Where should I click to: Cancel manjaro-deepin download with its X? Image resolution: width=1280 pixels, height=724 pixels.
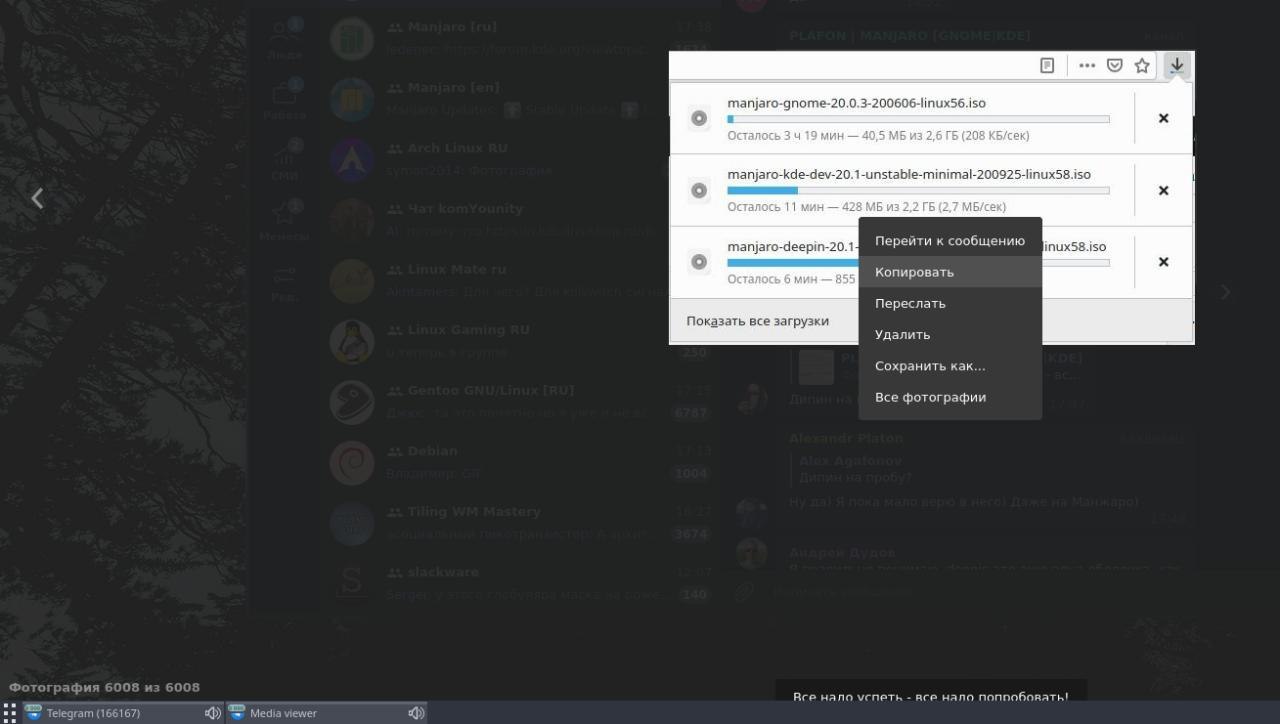pos(1163,262)
